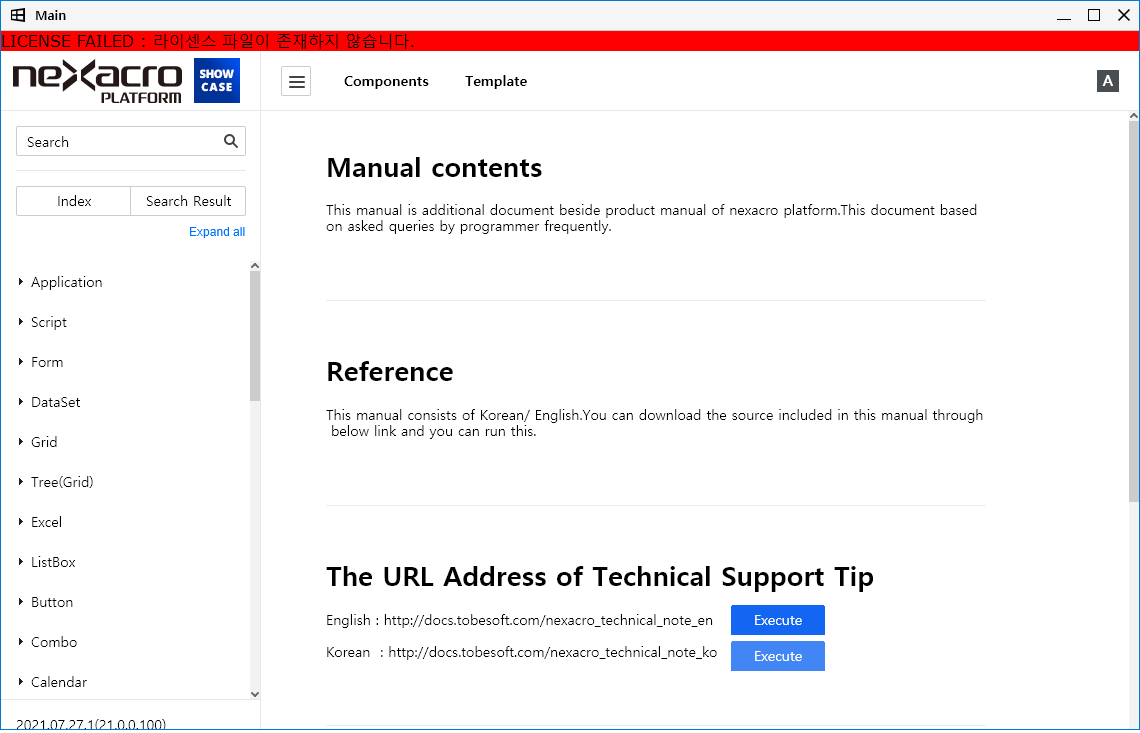Click the blue Show Case badge

pyautogui.click(x=216, y=81)
